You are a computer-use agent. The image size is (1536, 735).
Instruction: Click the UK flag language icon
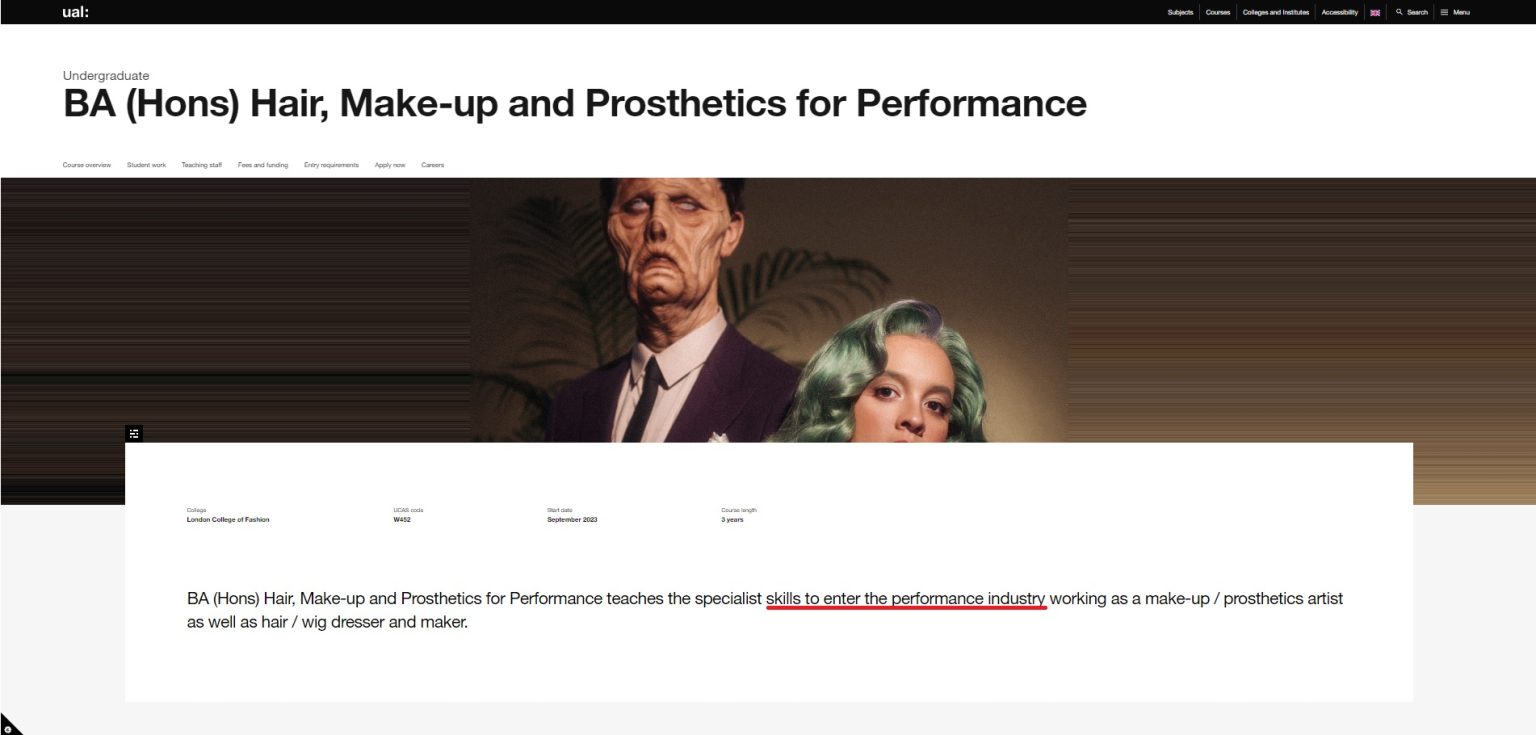click(x=1375, y=13)
